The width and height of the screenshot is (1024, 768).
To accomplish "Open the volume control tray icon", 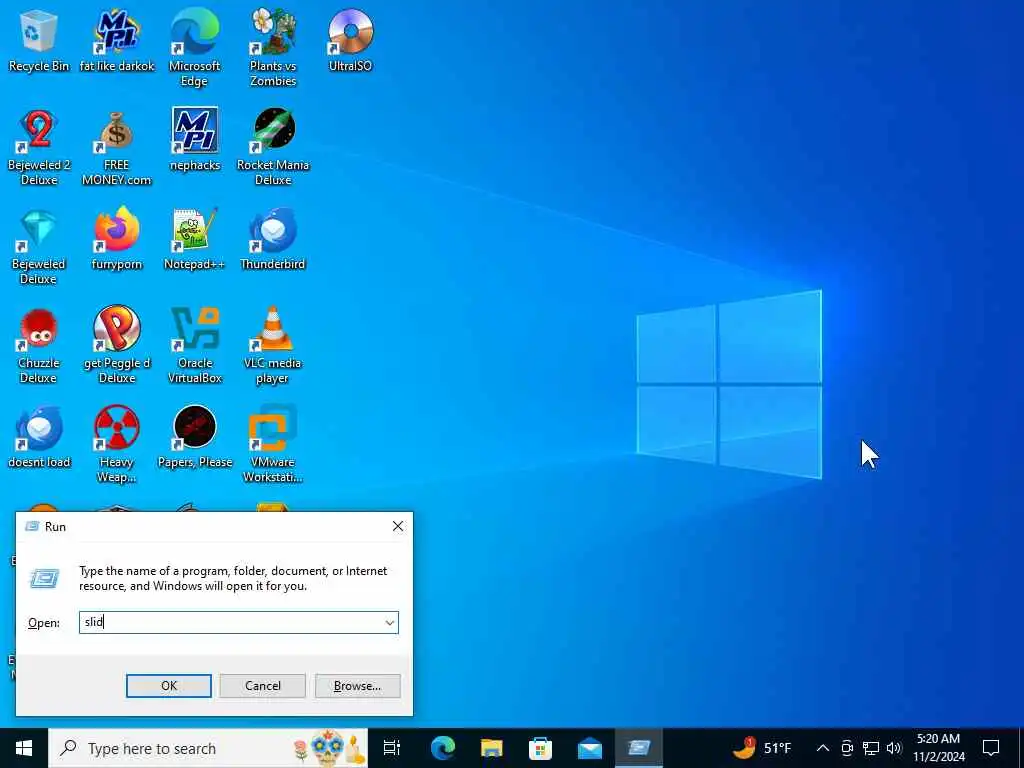I will pos(894,748).
